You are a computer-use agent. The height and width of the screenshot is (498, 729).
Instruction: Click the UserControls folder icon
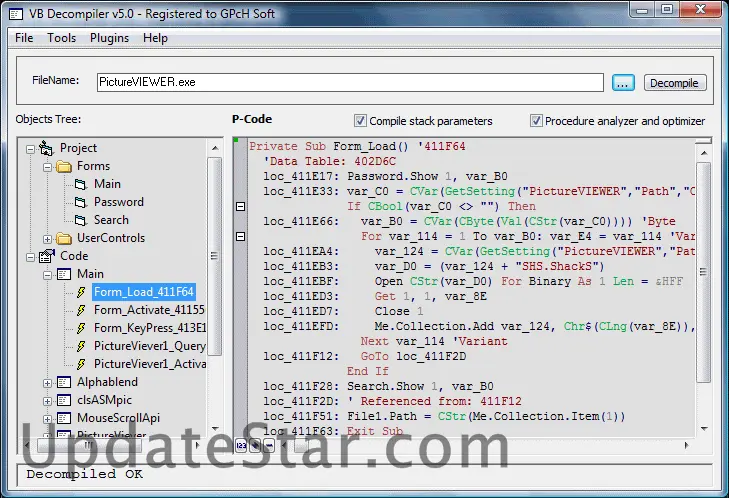click(64, 239)
